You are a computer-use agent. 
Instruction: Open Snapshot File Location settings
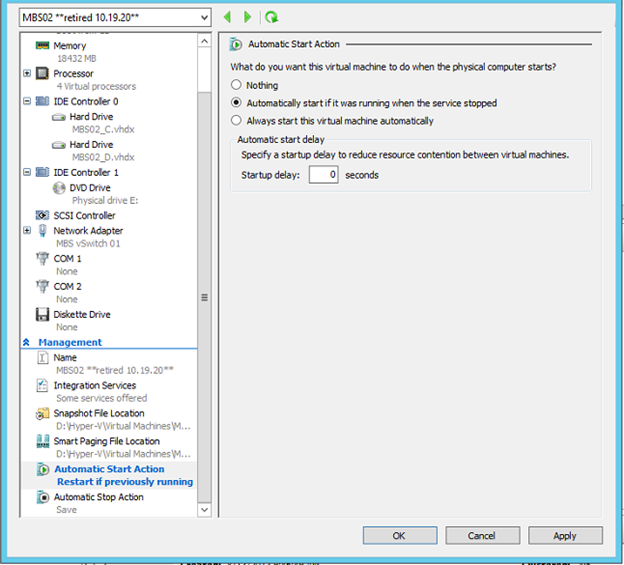98,413
